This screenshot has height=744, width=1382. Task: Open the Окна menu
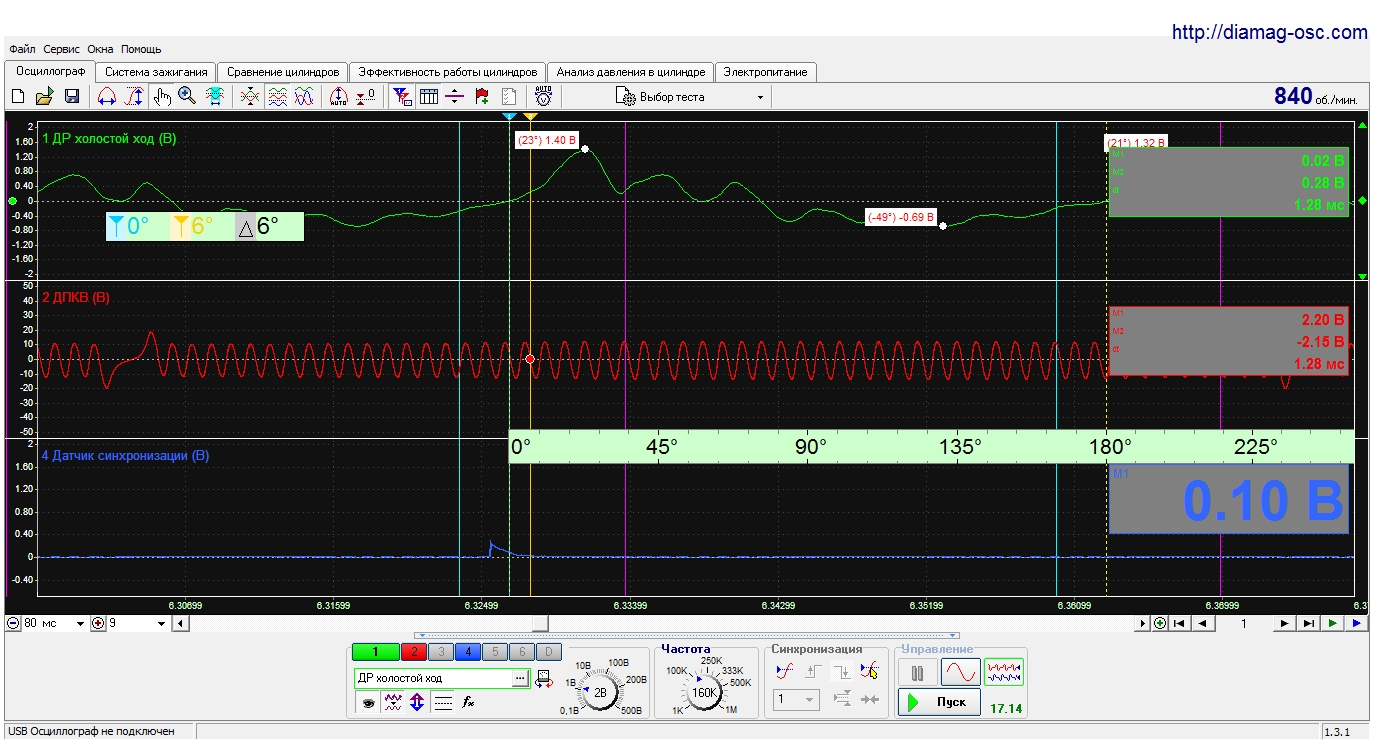click(x=100, y=49)
